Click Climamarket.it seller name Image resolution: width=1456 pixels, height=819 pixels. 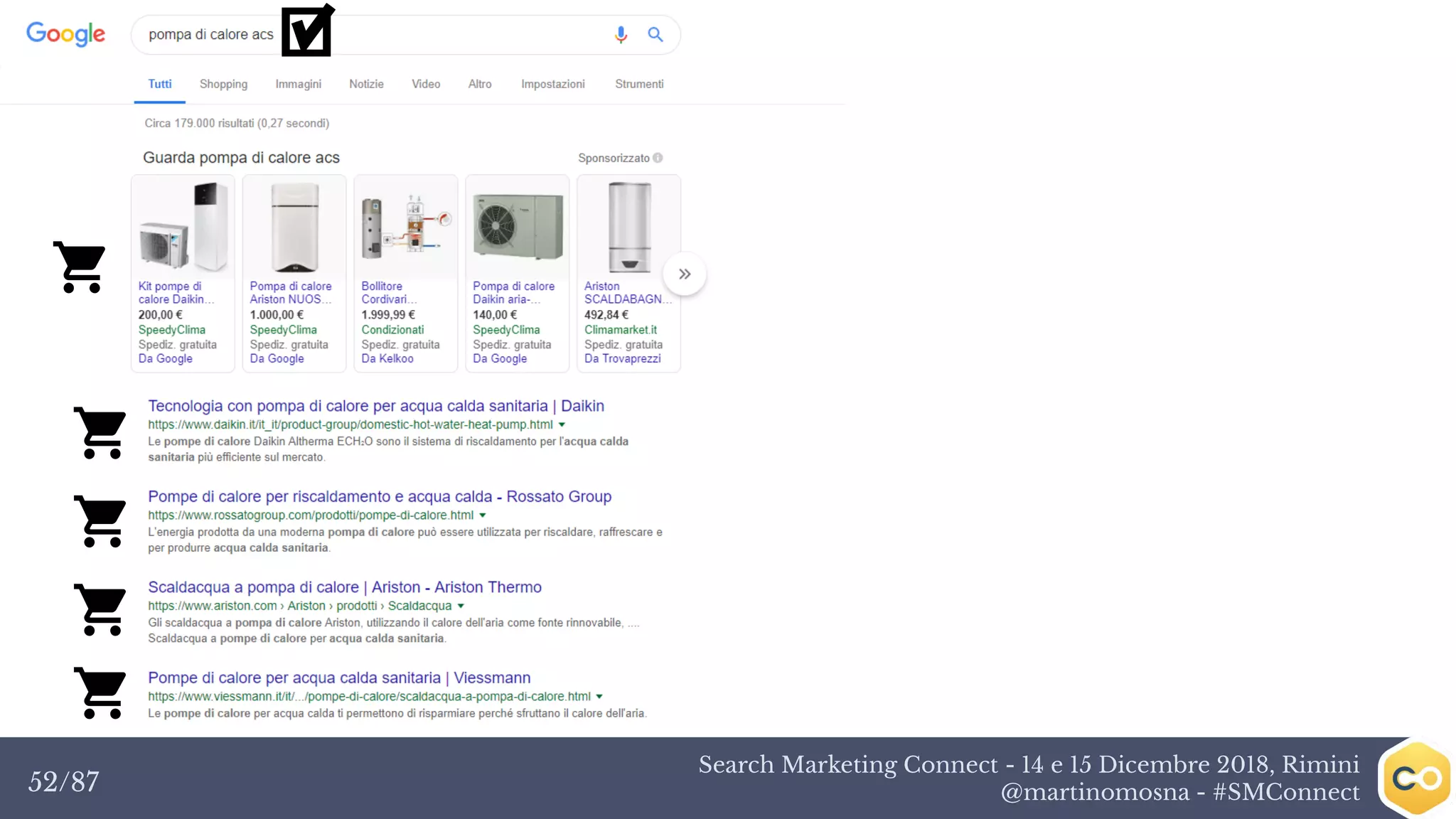pos(621,330)
